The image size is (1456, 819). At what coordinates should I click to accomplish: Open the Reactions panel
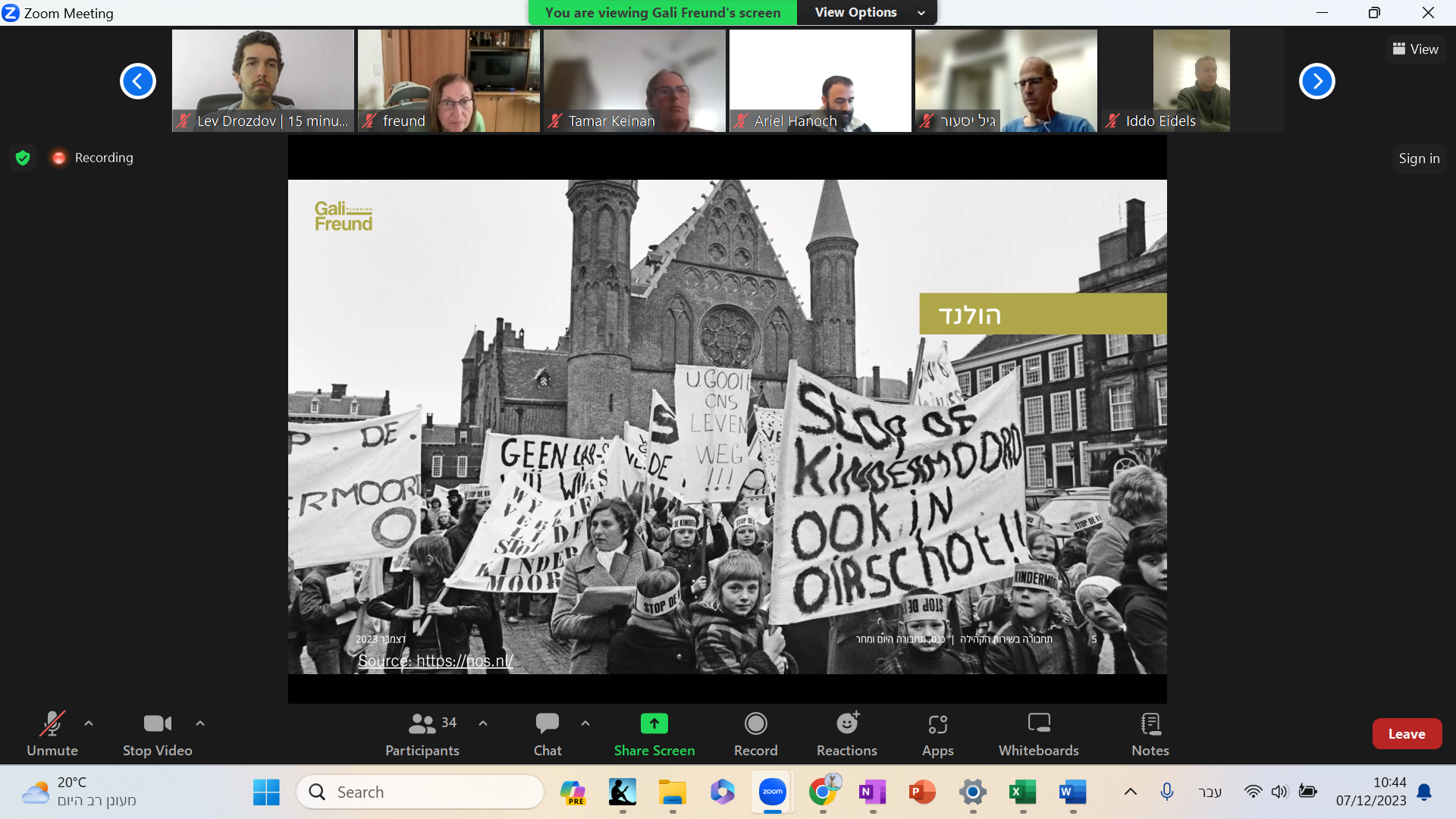tap(846, 733)
